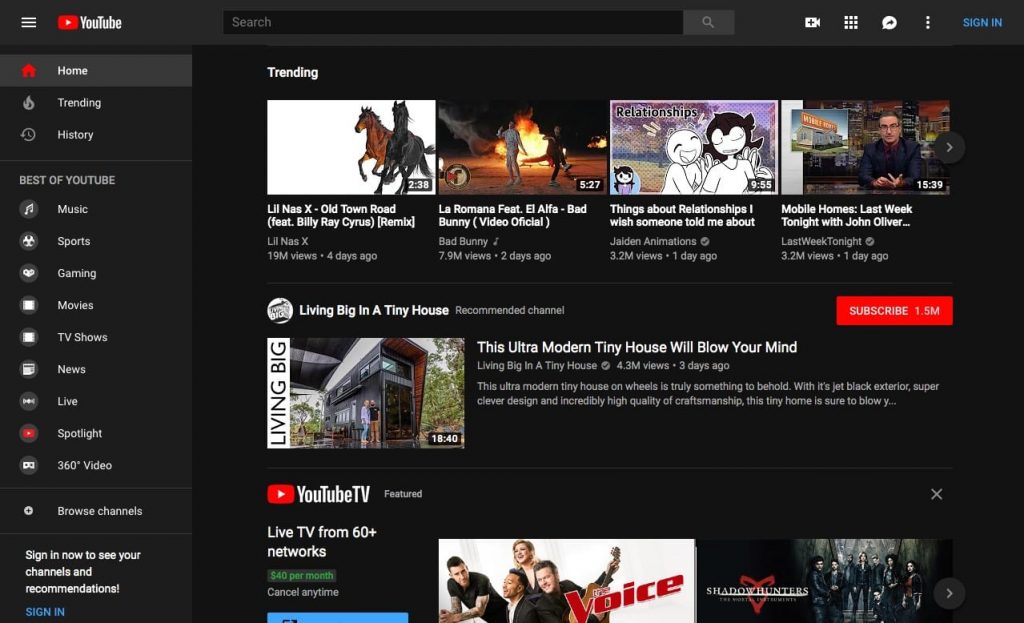
Task: Open the create video camera icon
Action: click(x=812, y=22)
